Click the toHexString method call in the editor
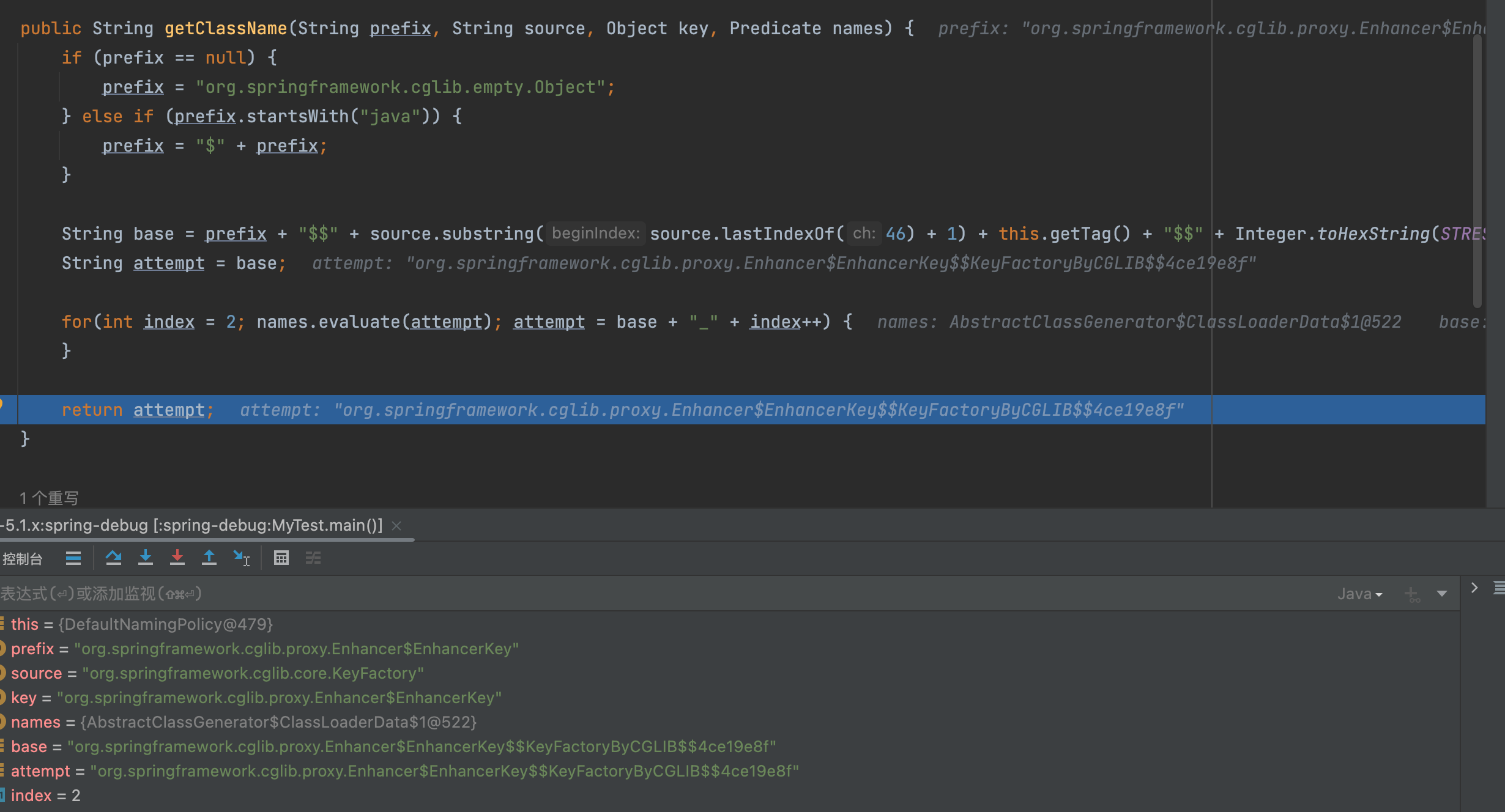Screen dimensions: 1505x812 coord(1373,234)
